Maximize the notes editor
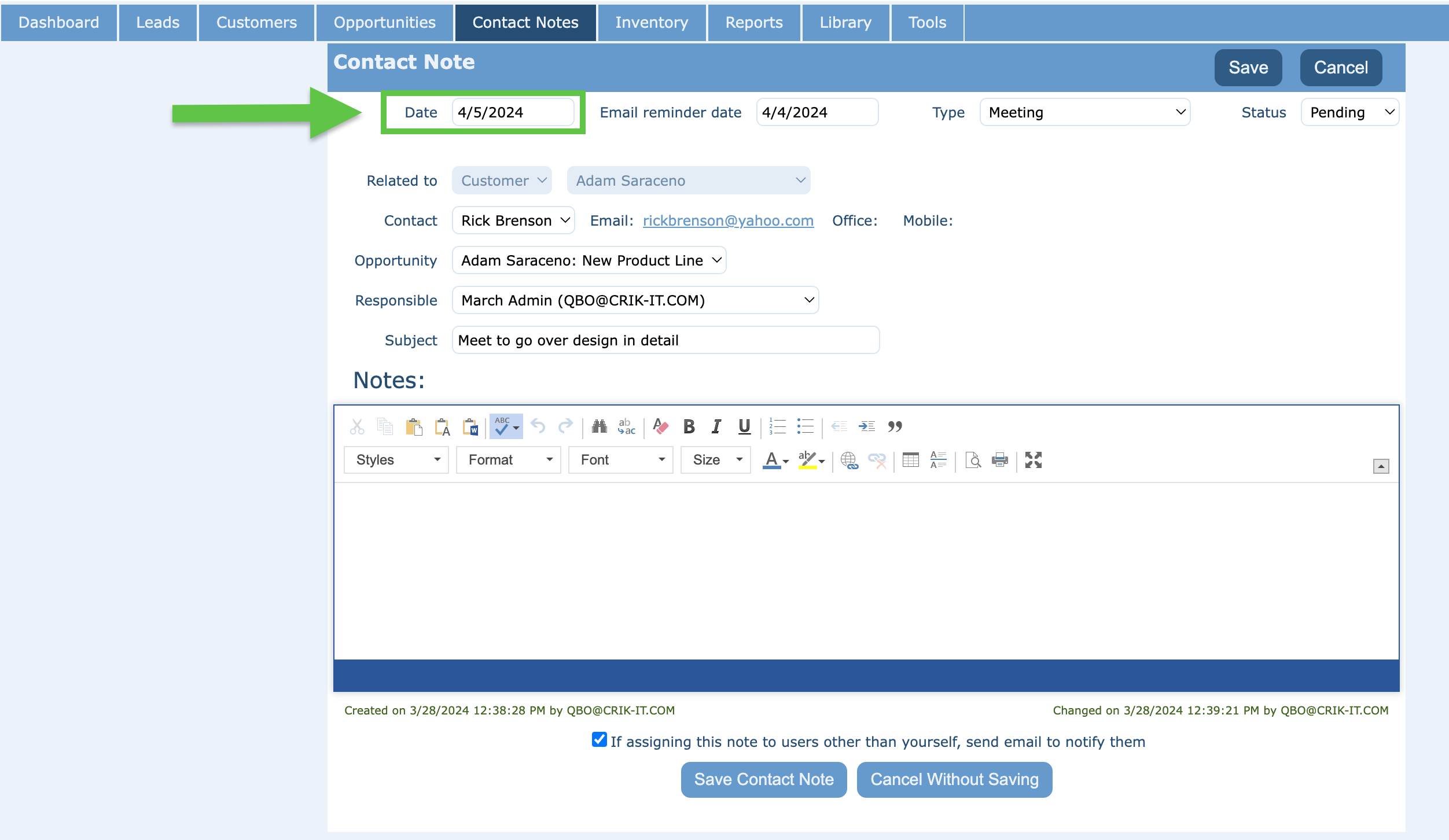This screenshot has width=1449, height=840. pyautogui.click(x=1033, y=460)
